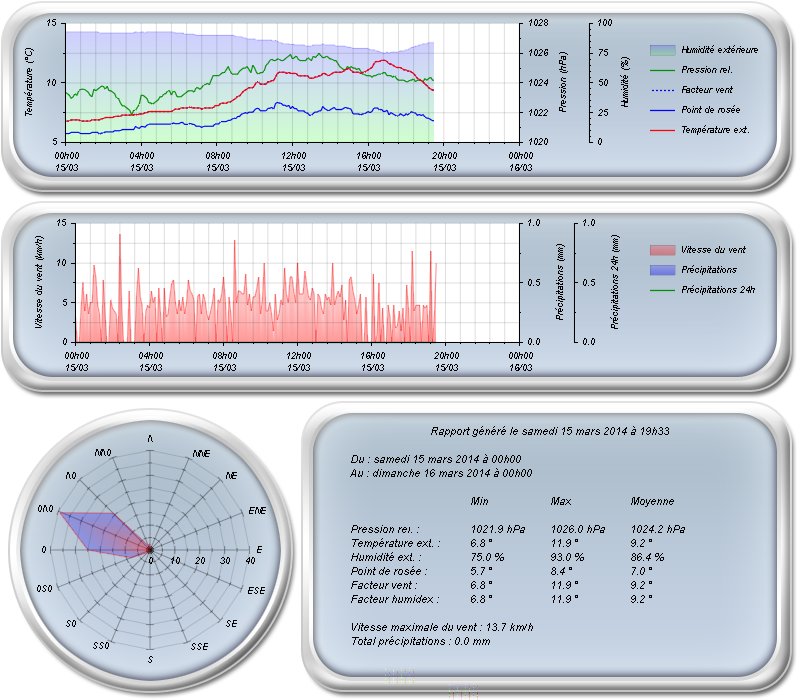
Task: Click the Facteur humidex row label
Action: [x=395, y=599]
